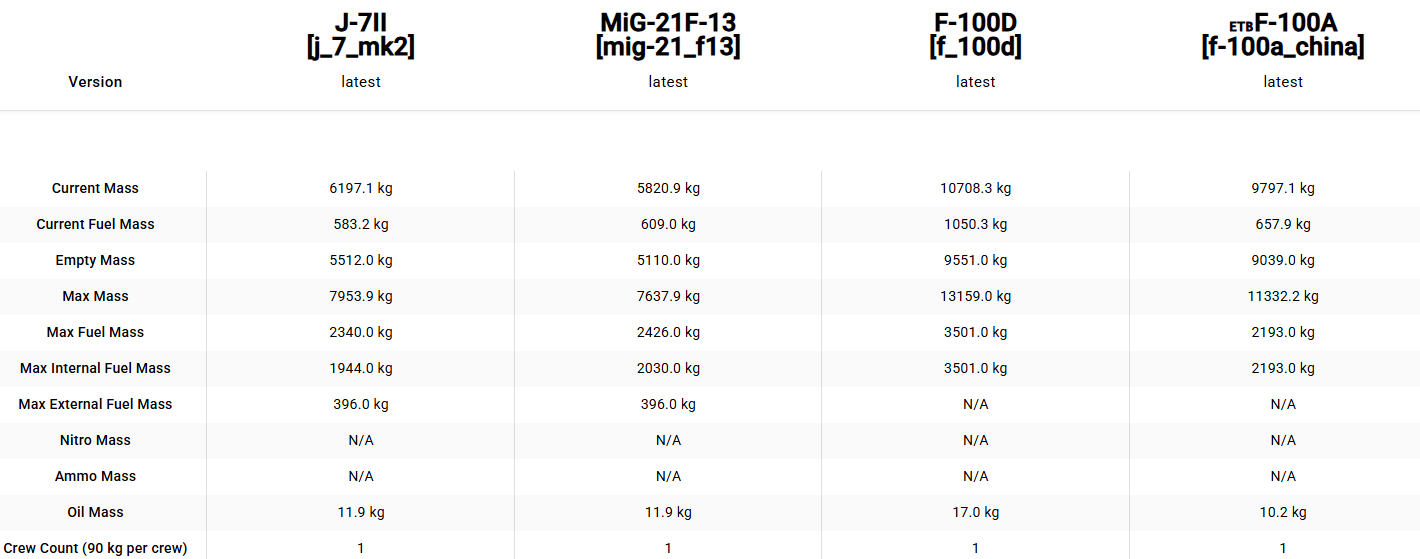Image resolution: width=1420 pixels, height=559 pixels.
Task: Select the Empty Mass row label
Action: point(95,260)
